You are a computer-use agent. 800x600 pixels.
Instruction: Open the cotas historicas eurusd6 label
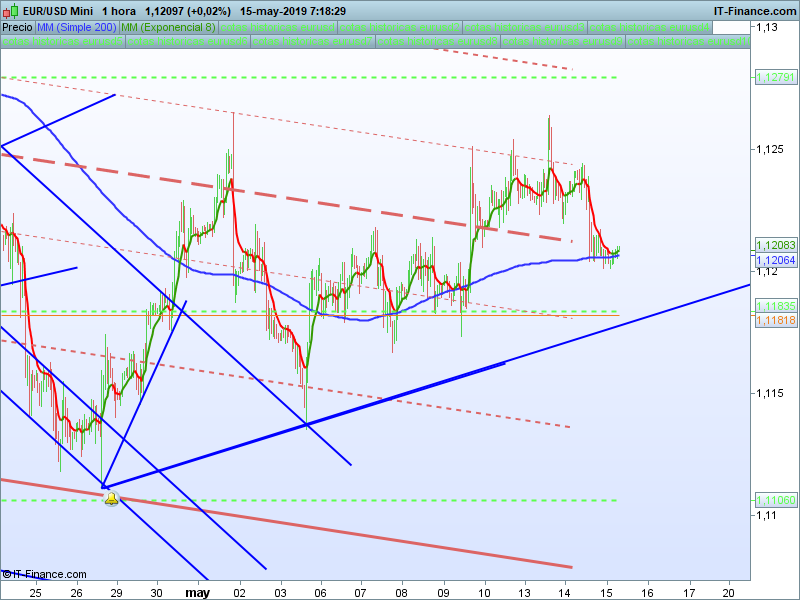188,41
